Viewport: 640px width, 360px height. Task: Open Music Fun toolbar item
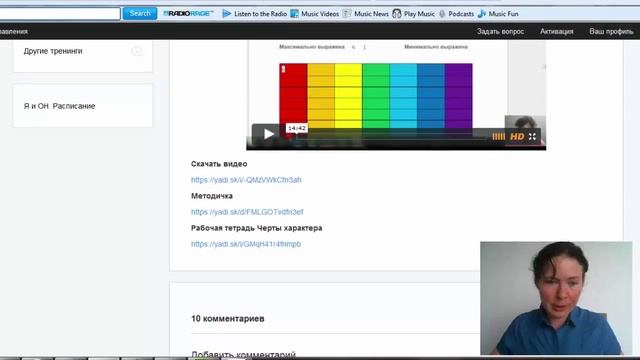(x=498, y=13)
